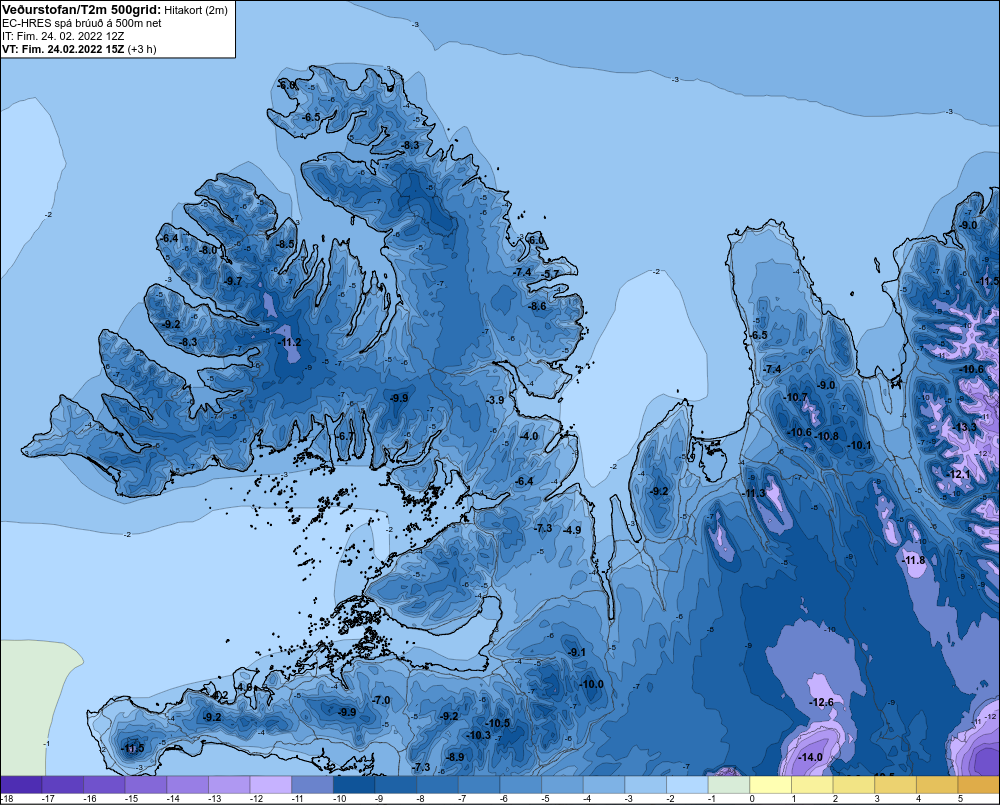Click the -8.9 temperature label
This screenshot has width=1000, height=805.
click(455, 757)
